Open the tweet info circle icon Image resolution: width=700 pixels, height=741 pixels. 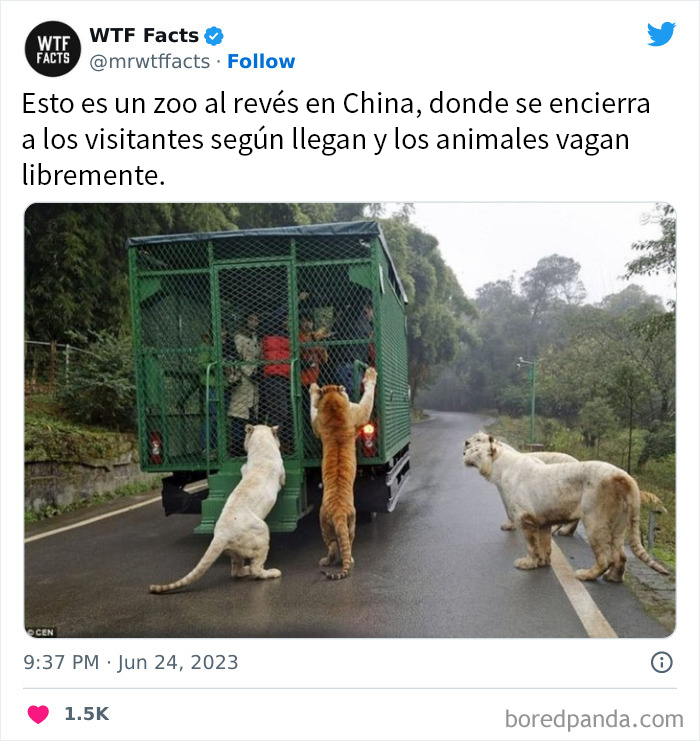[x=662, y=662]
